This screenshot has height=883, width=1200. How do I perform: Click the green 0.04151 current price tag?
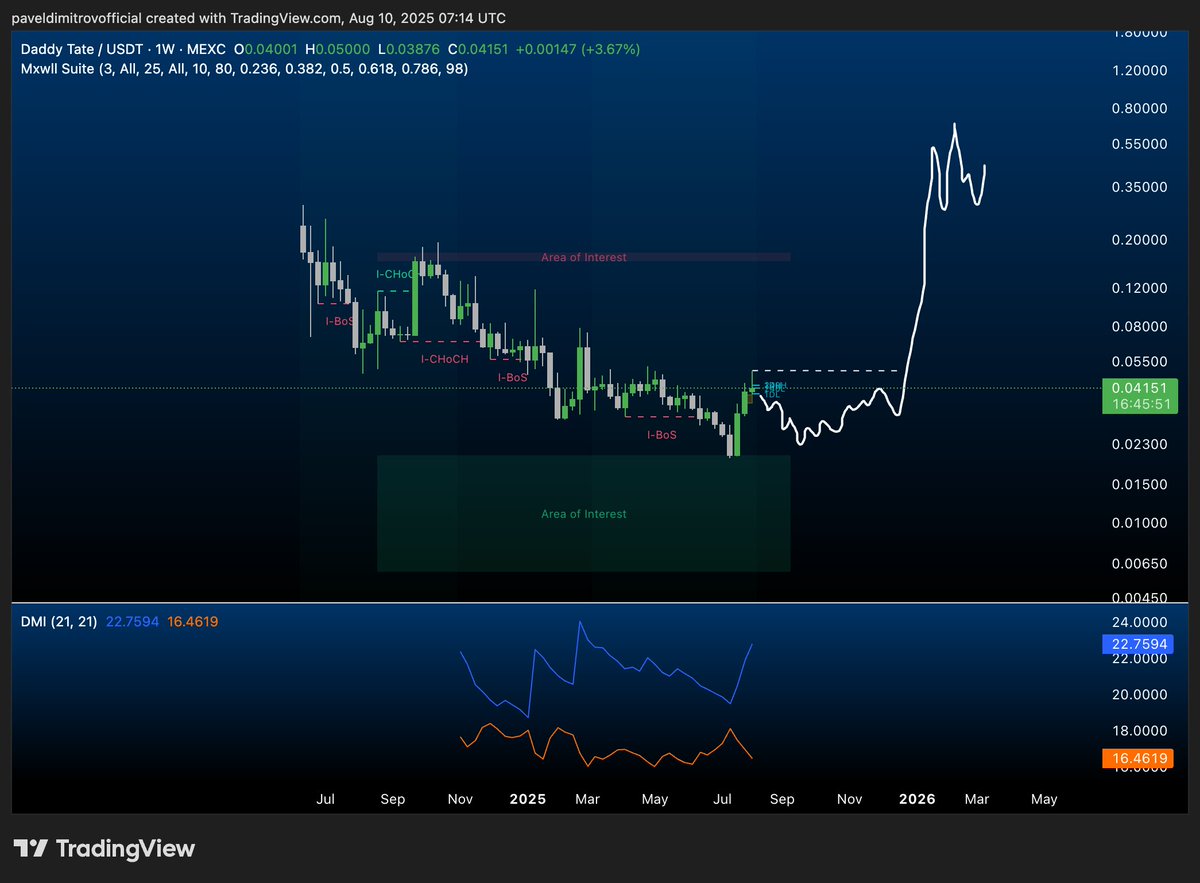(x=1139, y=388)
